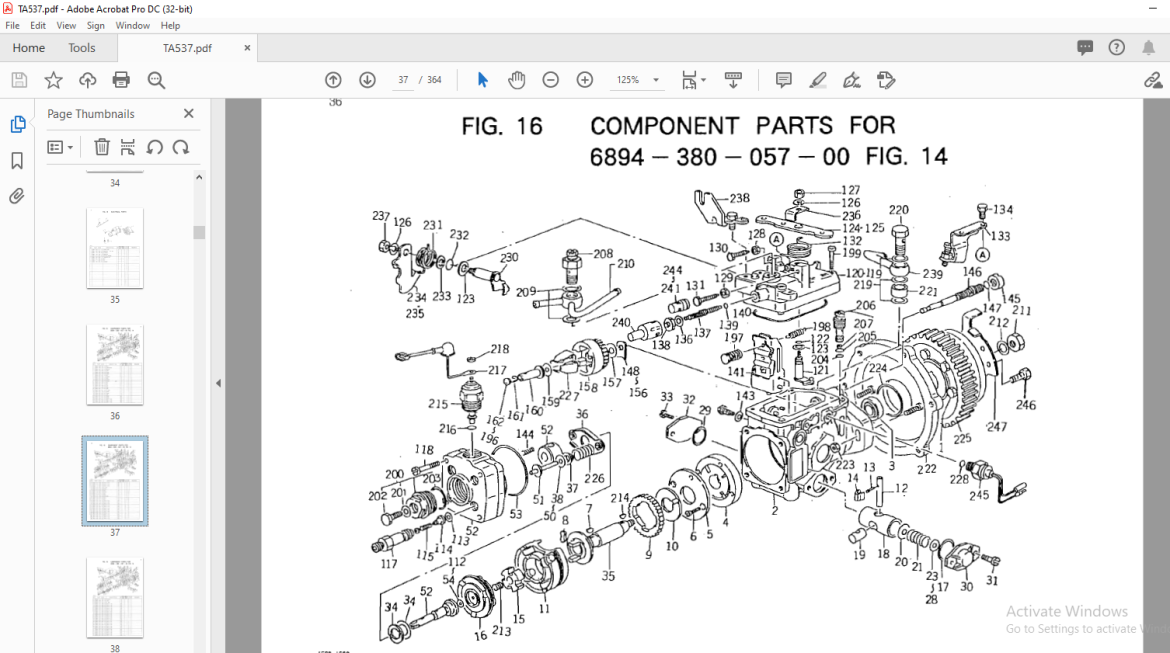Viewport: 1170px width, 653px height.
Task: Select the page 35 thumbnail
Action: pyautogui.click(x=115, y=249)
